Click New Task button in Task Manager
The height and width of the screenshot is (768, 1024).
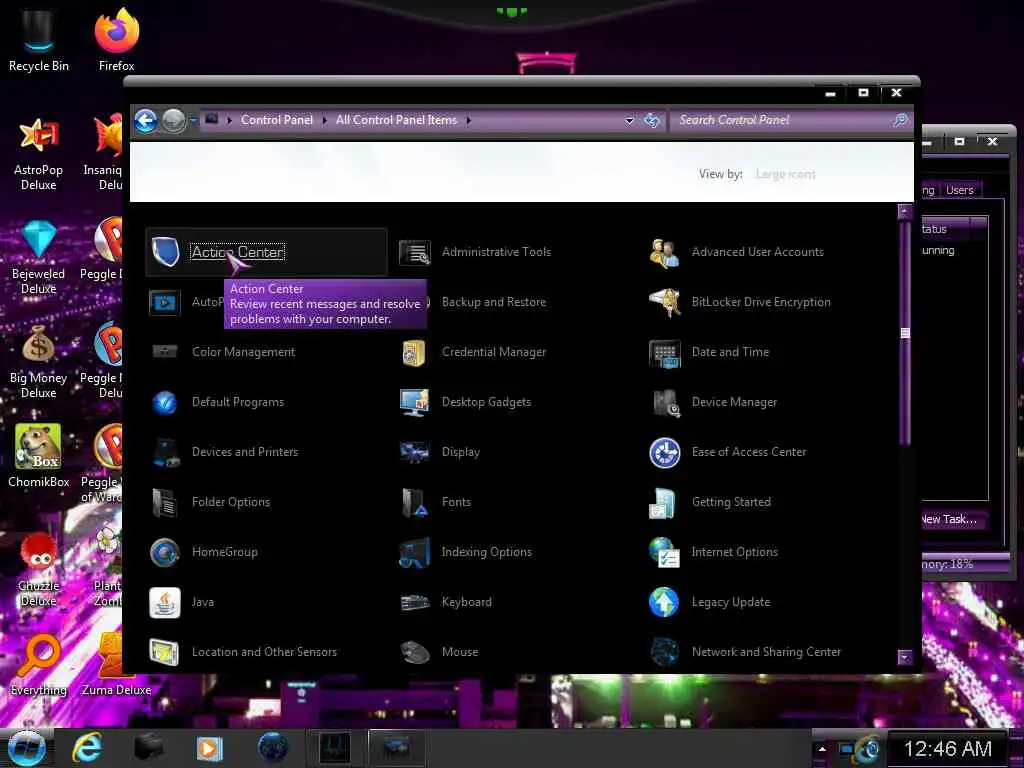pyautogui.click(x=949, y=519)
